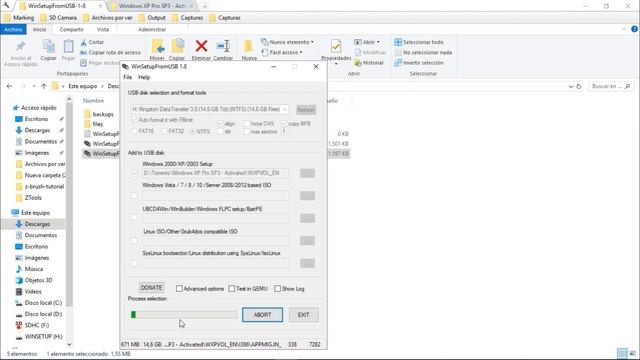This screenshot has height=360, width=640.
Task: Collapse the Explorer ribbon with chevron
Action: pos(624,29)
